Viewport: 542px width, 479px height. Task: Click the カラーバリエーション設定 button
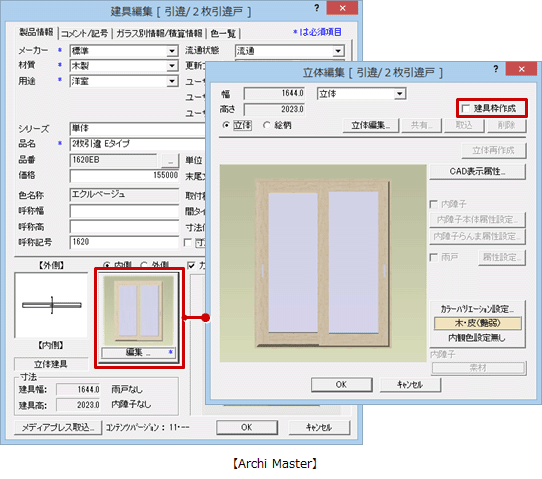click(477, 309)
